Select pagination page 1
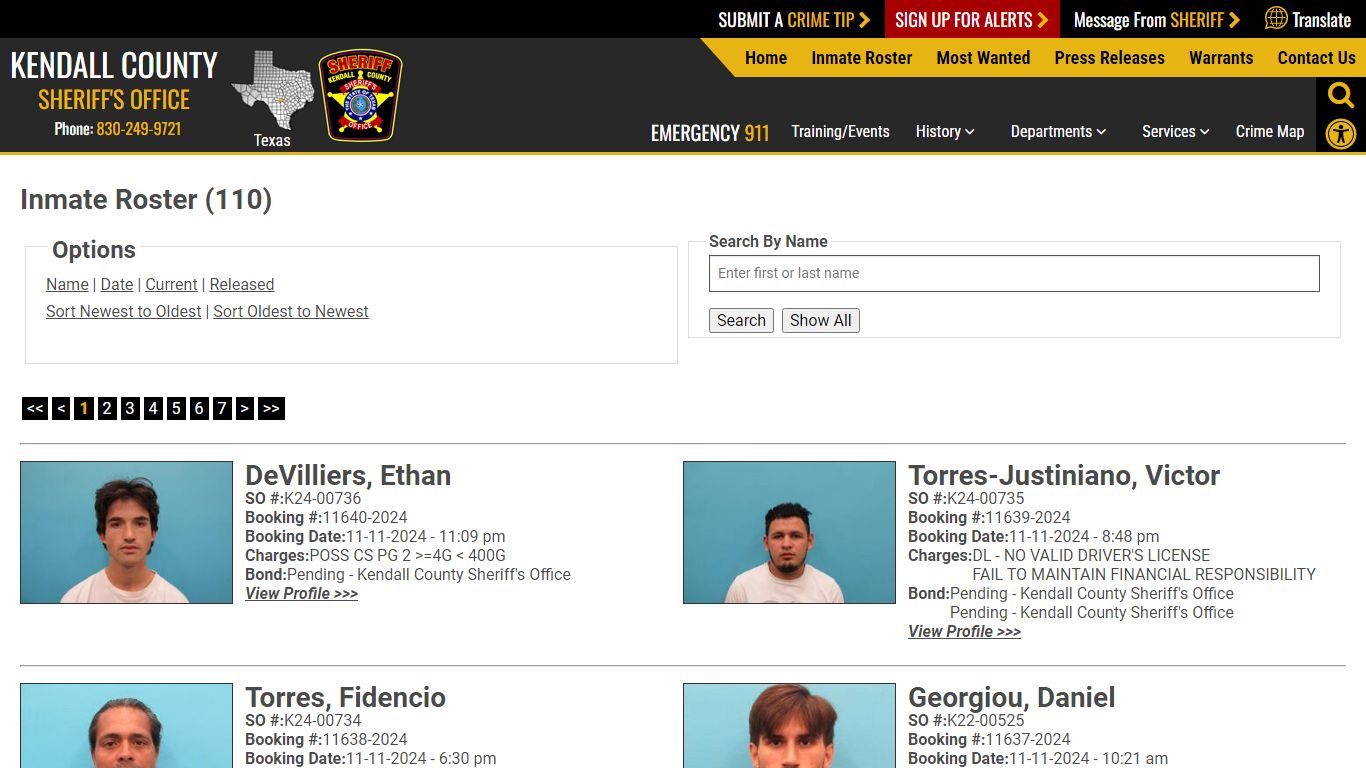Viewport: 1366px width, 768px height. click(x=84, y=408)
